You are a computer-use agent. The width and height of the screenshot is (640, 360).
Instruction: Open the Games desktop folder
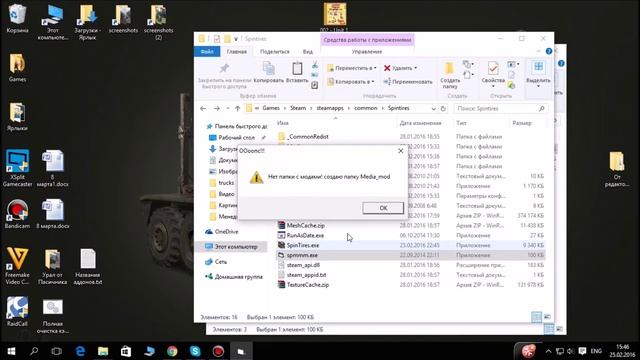coord(17,68)
